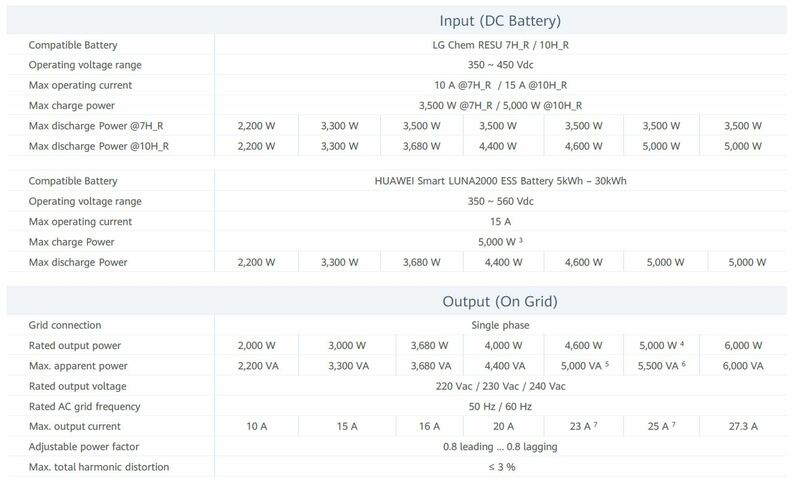Image resolution: width=800 pixels, height=489 pixels.
Task: Select the Max discharge Power @7H_R label
Action: coord(97,126)
